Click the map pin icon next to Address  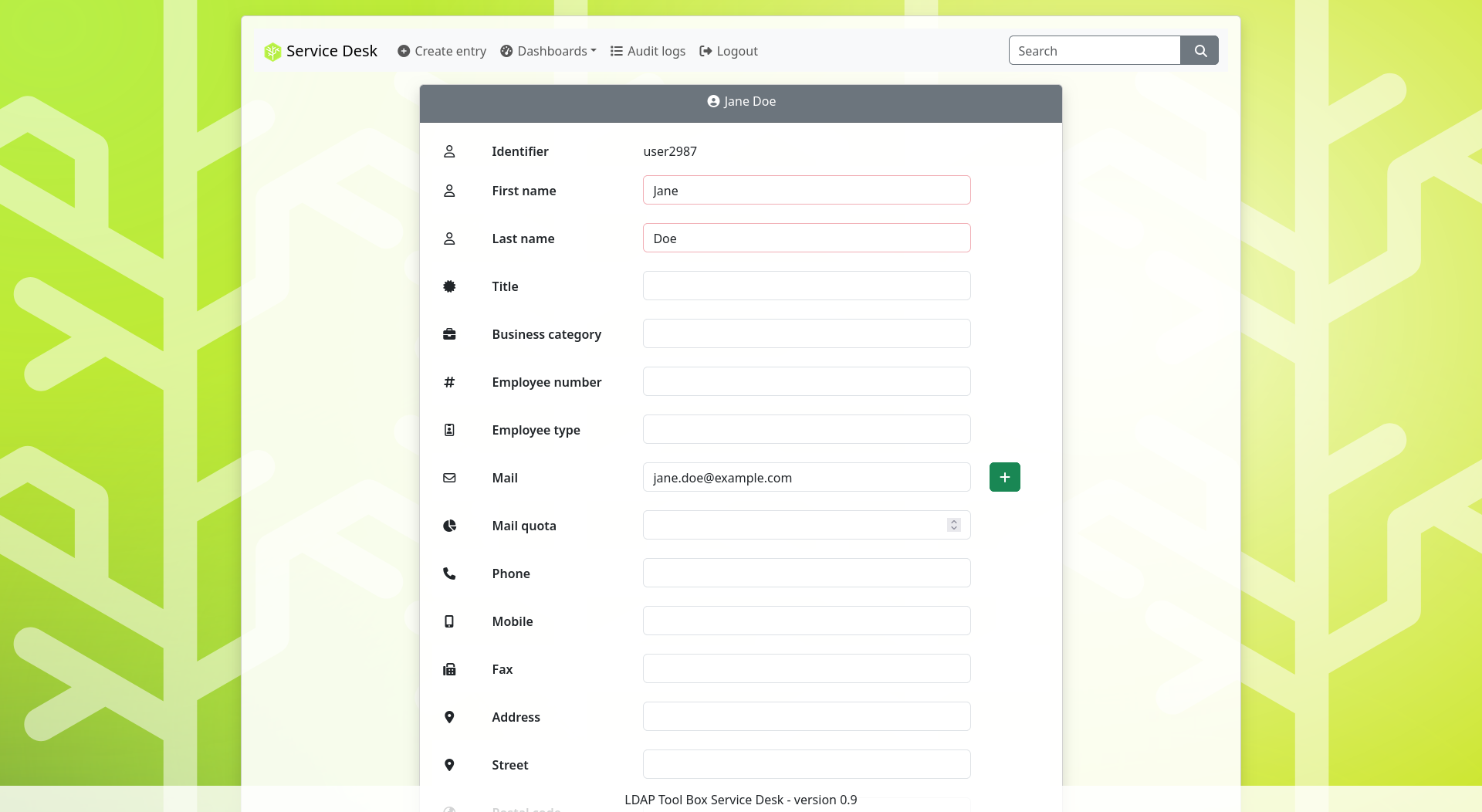[449, 717]
